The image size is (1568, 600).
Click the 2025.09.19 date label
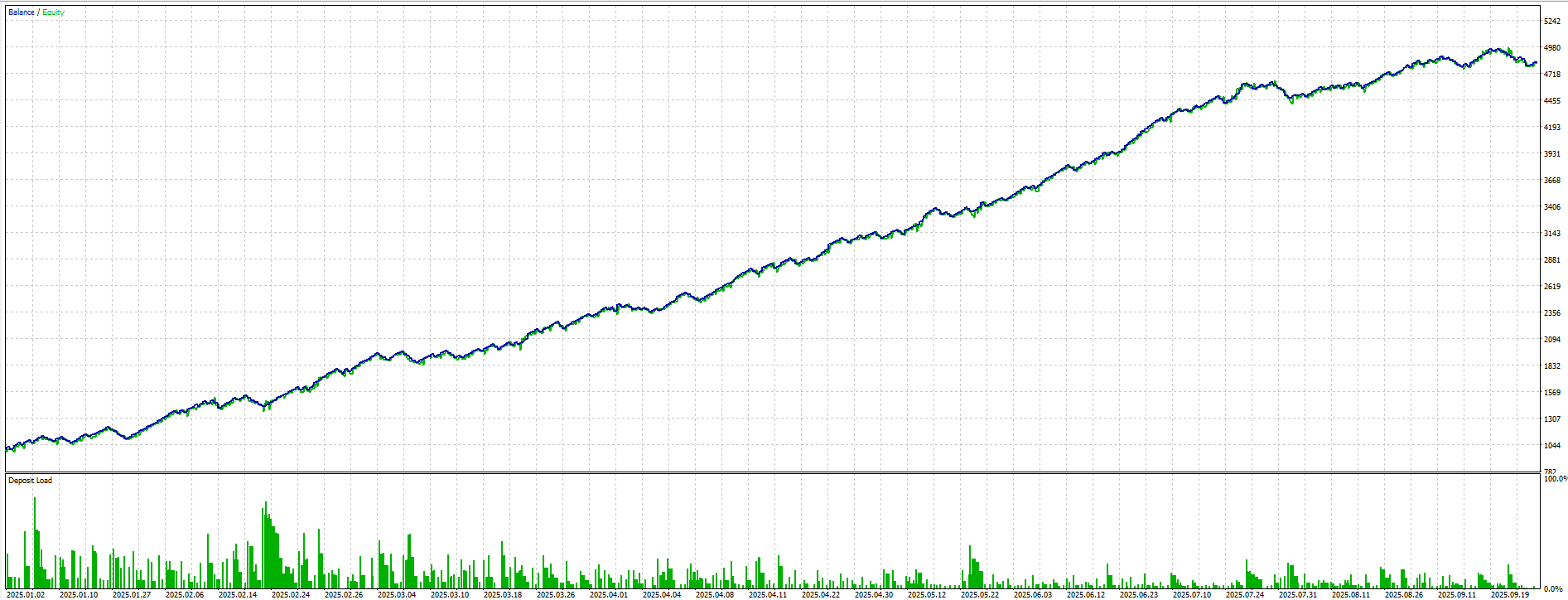tap(1510, 594)
